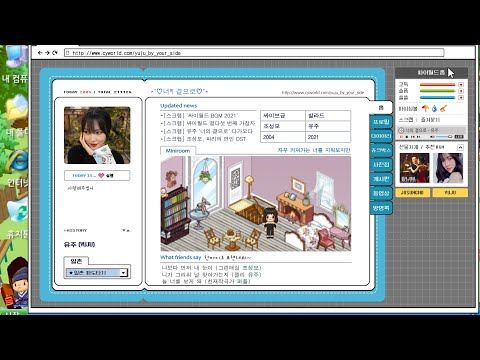The height and width of the screenshot is (360, 480).
Task: Open the dancing couple album thumbnail
Action: (414, 168)
